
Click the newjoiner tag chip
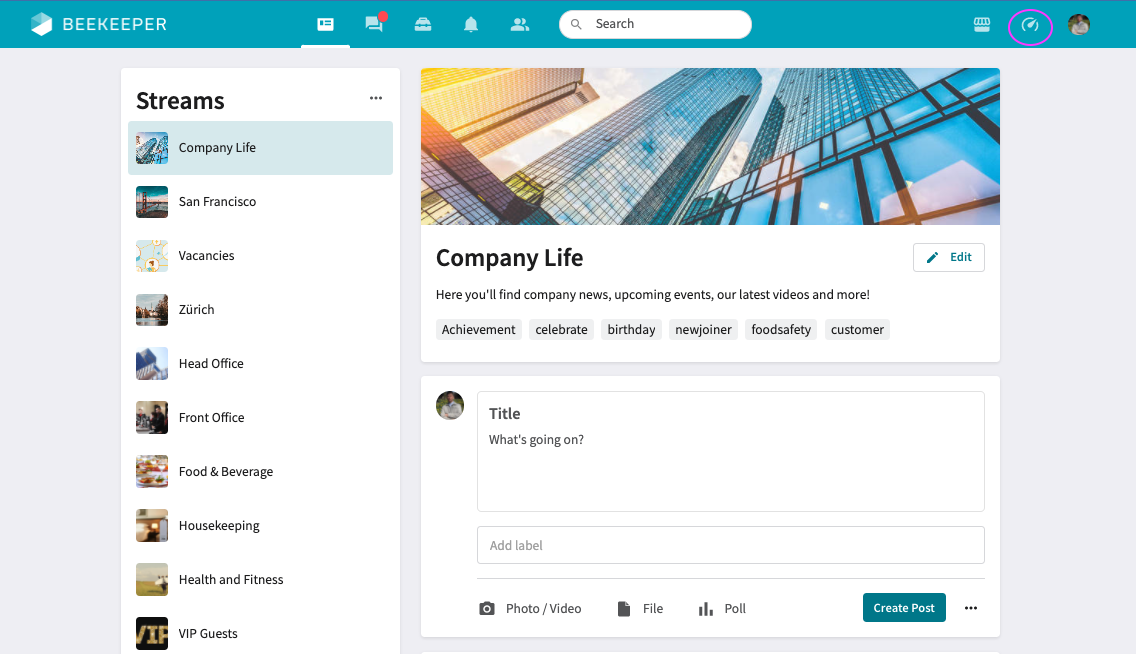(703, 329)
